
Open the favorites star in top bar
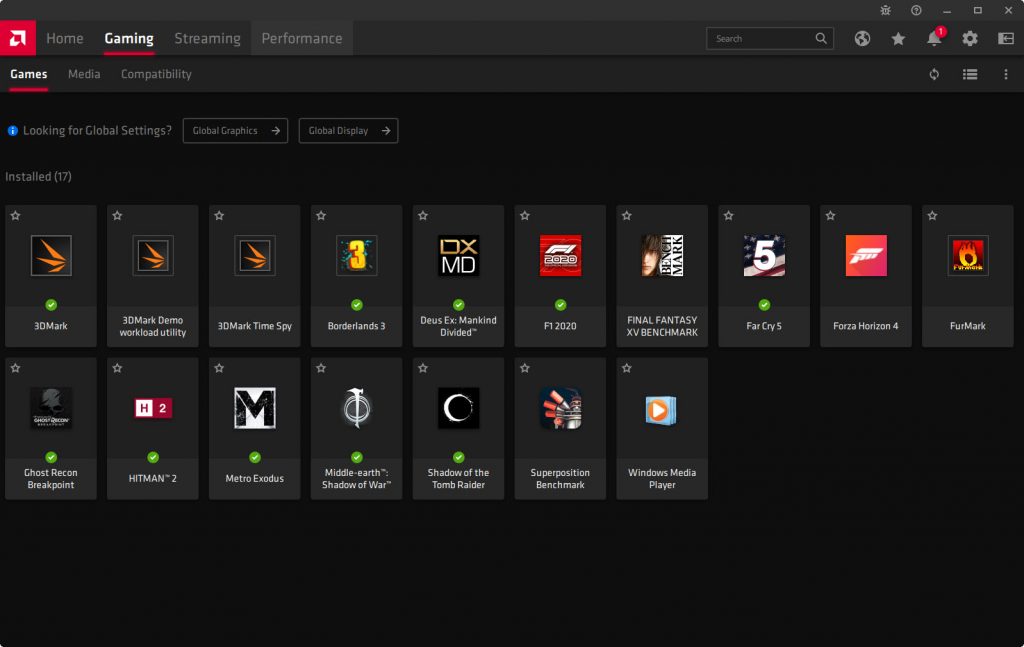(898, 39)
